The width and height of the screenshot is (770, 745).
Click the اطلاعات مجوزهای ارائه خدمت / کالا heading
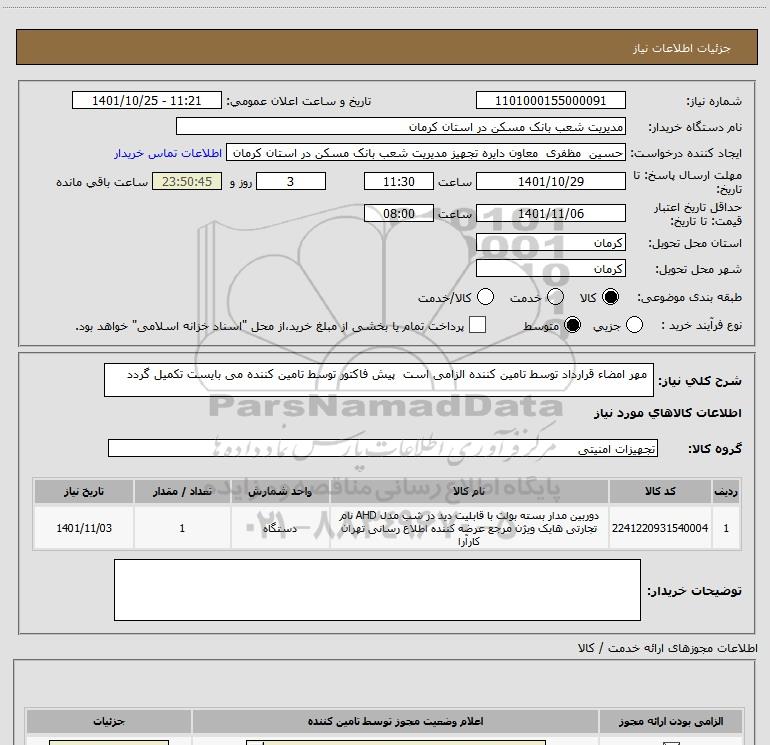668,648
